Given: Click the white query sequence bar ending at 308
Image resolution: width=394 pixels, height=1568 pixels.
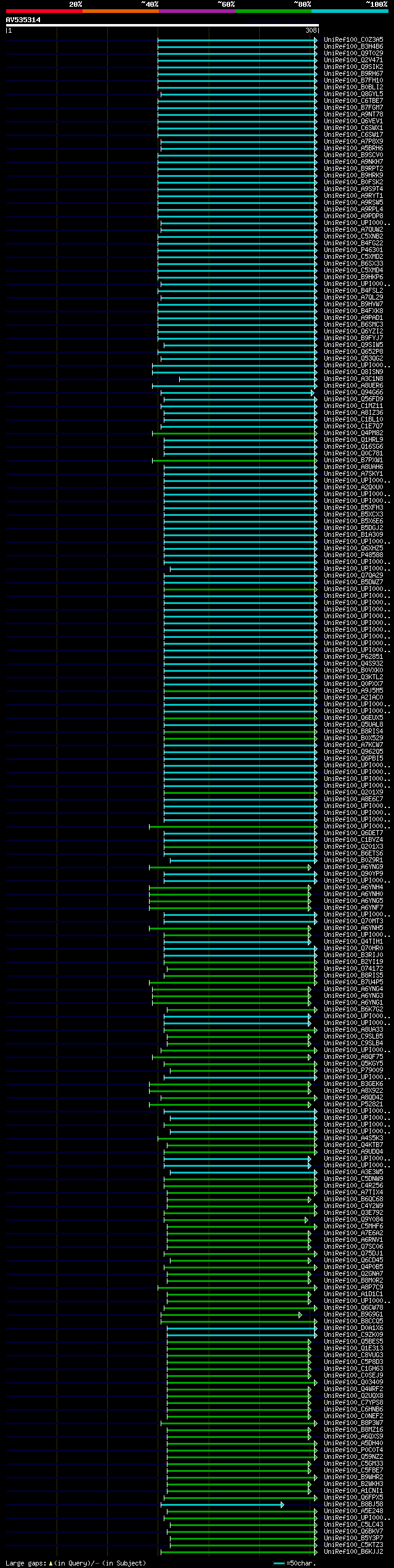Looking at the screenshot, I should (x=162, y=25).
